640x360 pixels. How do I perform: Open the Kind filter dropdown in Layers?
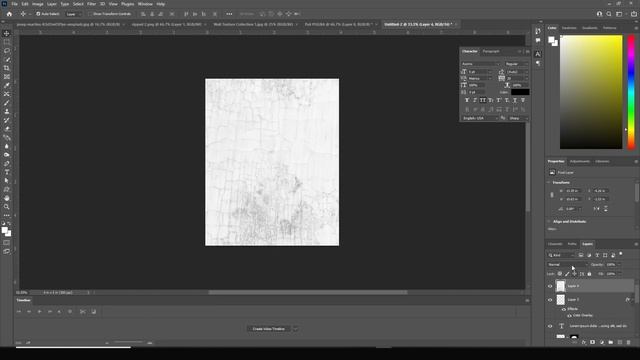pyautogui.click(x=561, y=255)
